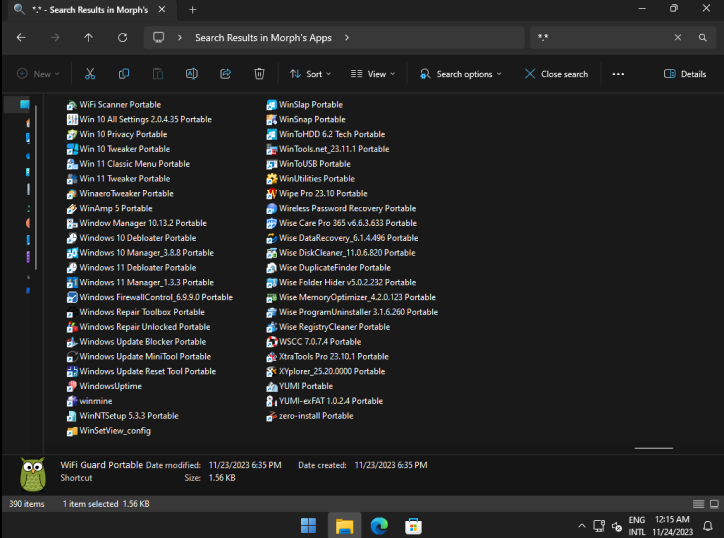
Task: Open the New dropdown menu
Action: pyautogui.click(x=38, y=74)
